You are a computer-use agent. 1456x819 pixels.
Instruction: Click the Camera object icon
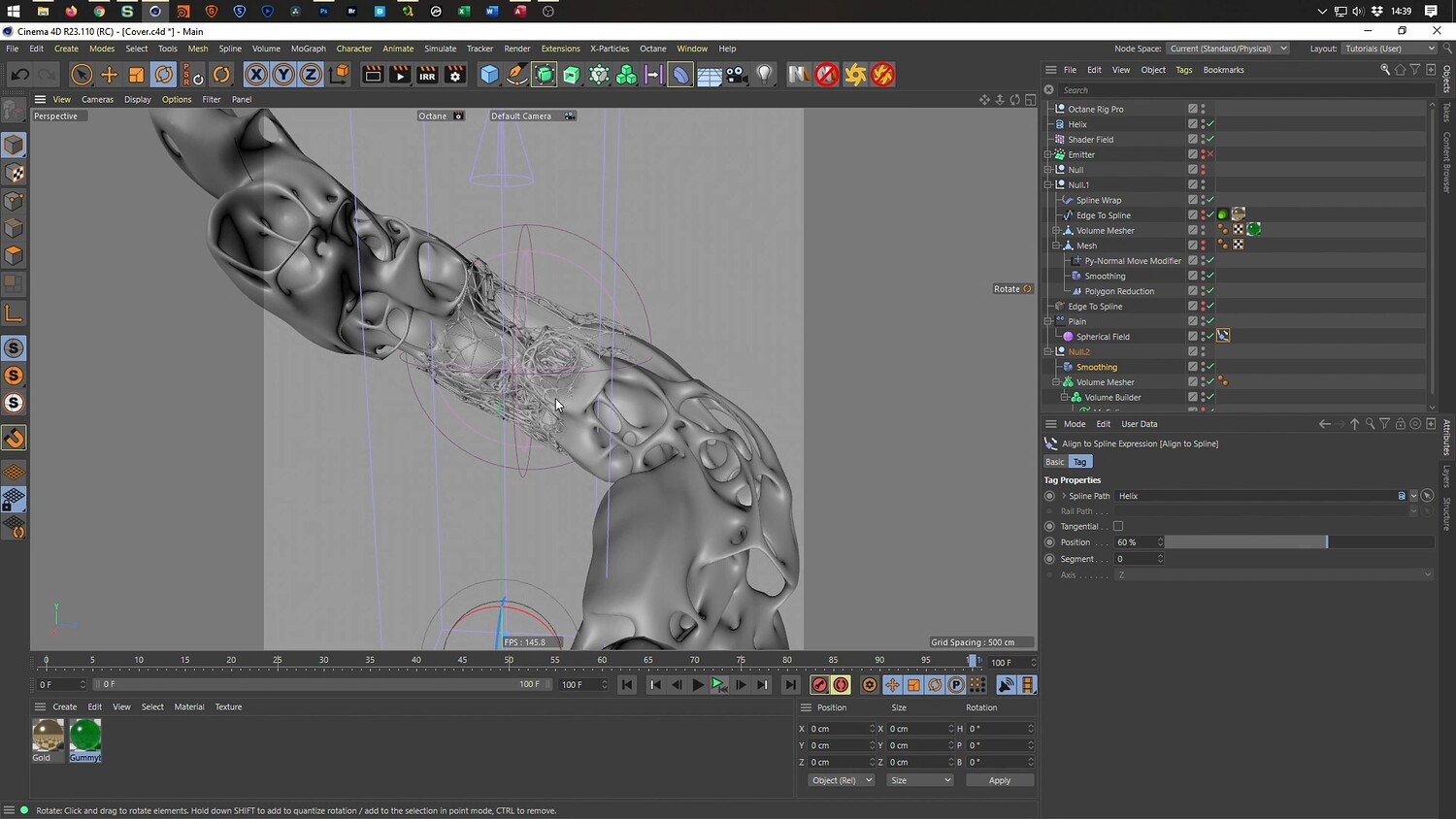click(x=737, y=75)
